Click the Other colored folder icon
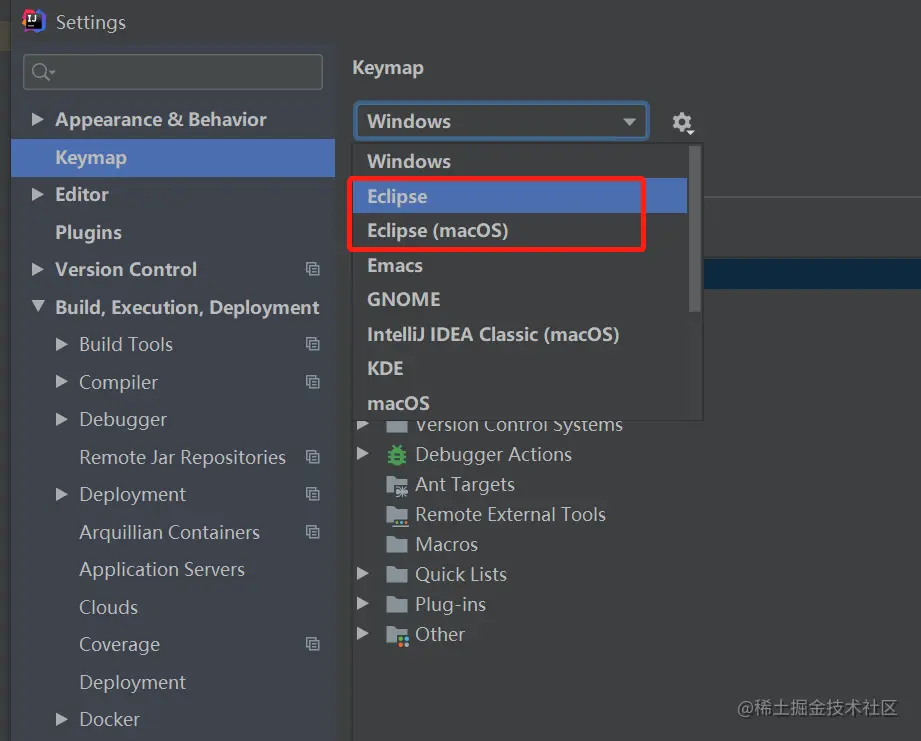This screenshot has height=741, width=921. click(397, 635)
